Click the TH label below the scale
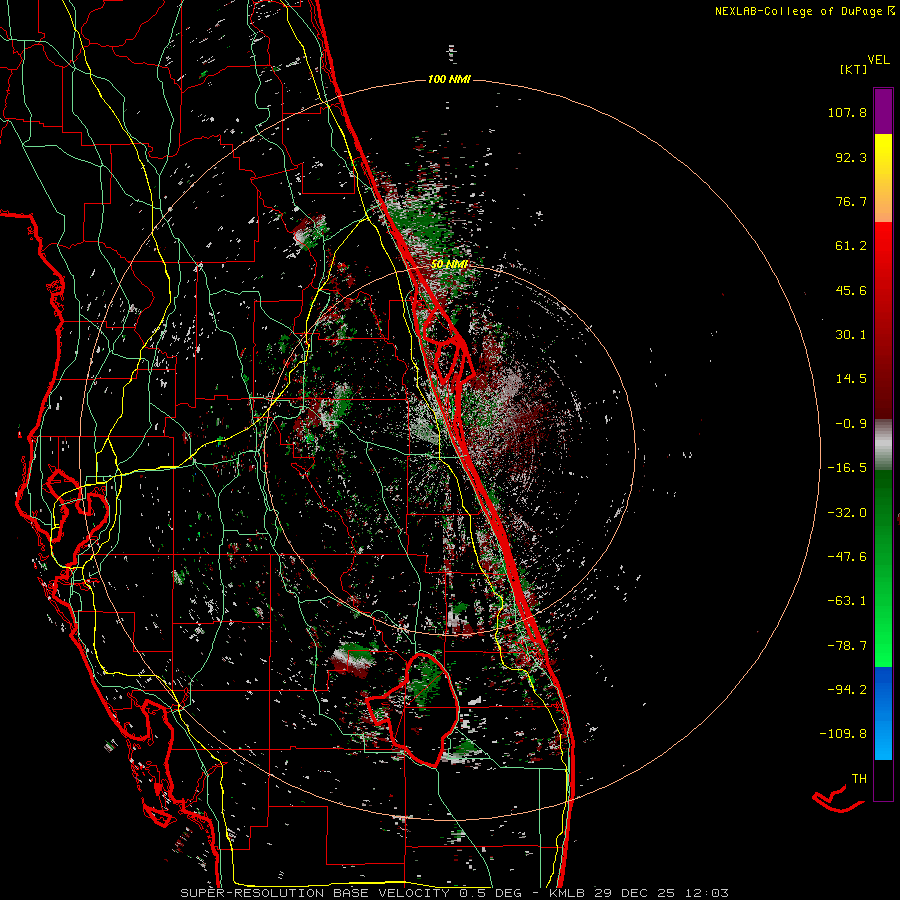The image size is (900, 900). [x=859, y=779]
